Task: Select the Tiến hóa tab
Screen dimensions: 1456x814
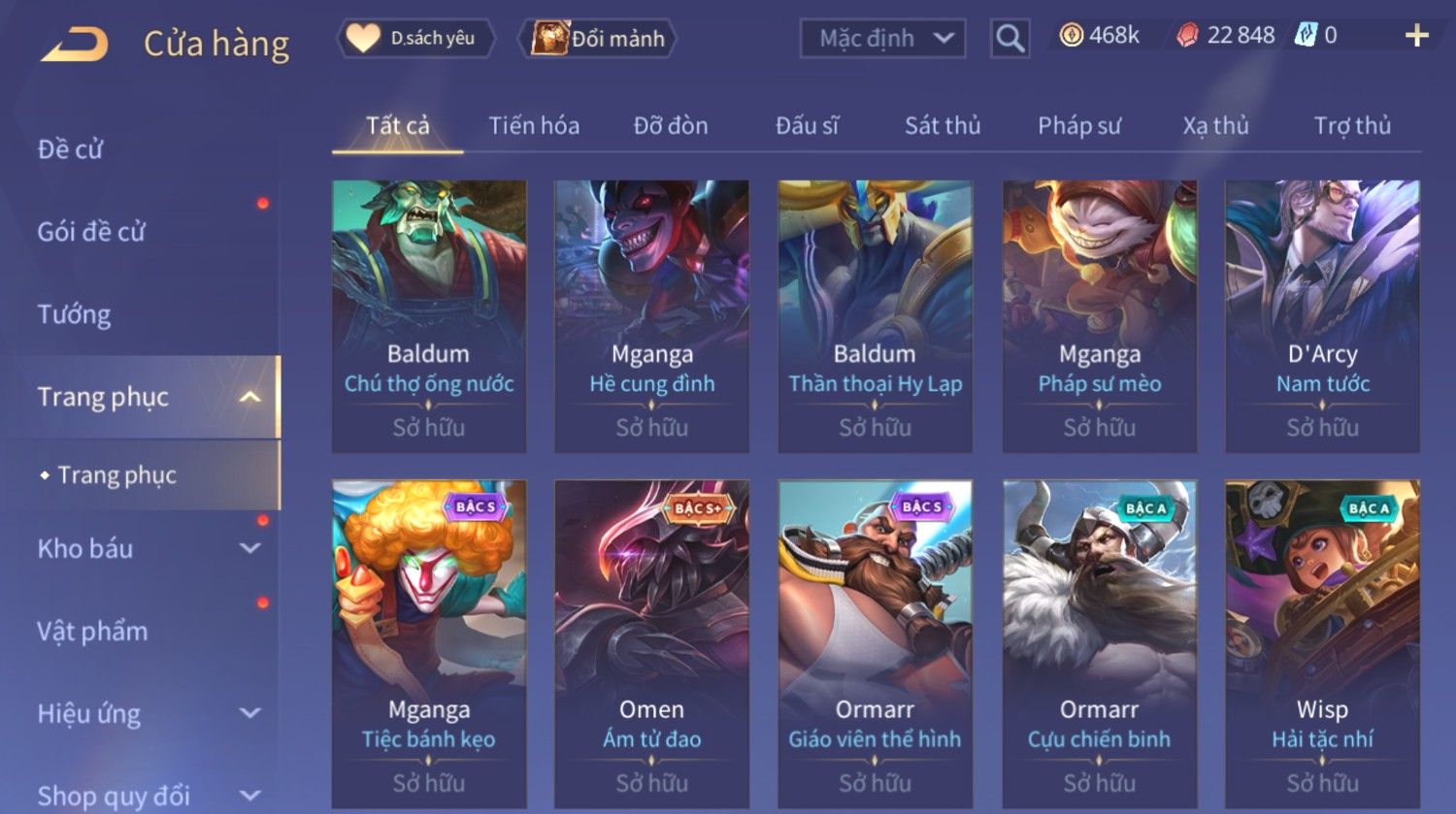Action: [534, 125]
